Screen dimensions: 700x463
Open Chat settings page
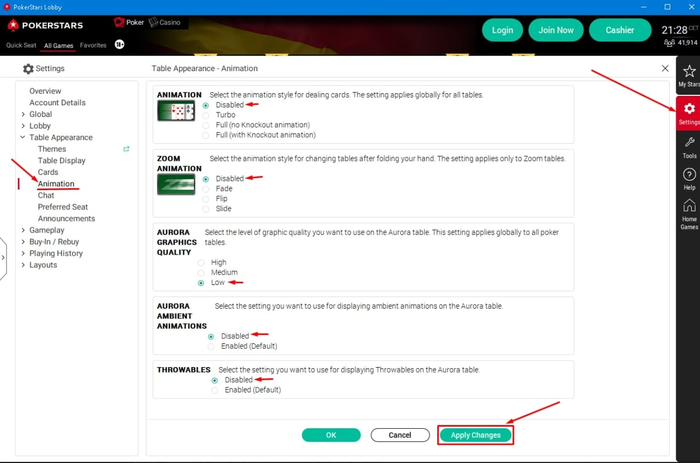46,196
